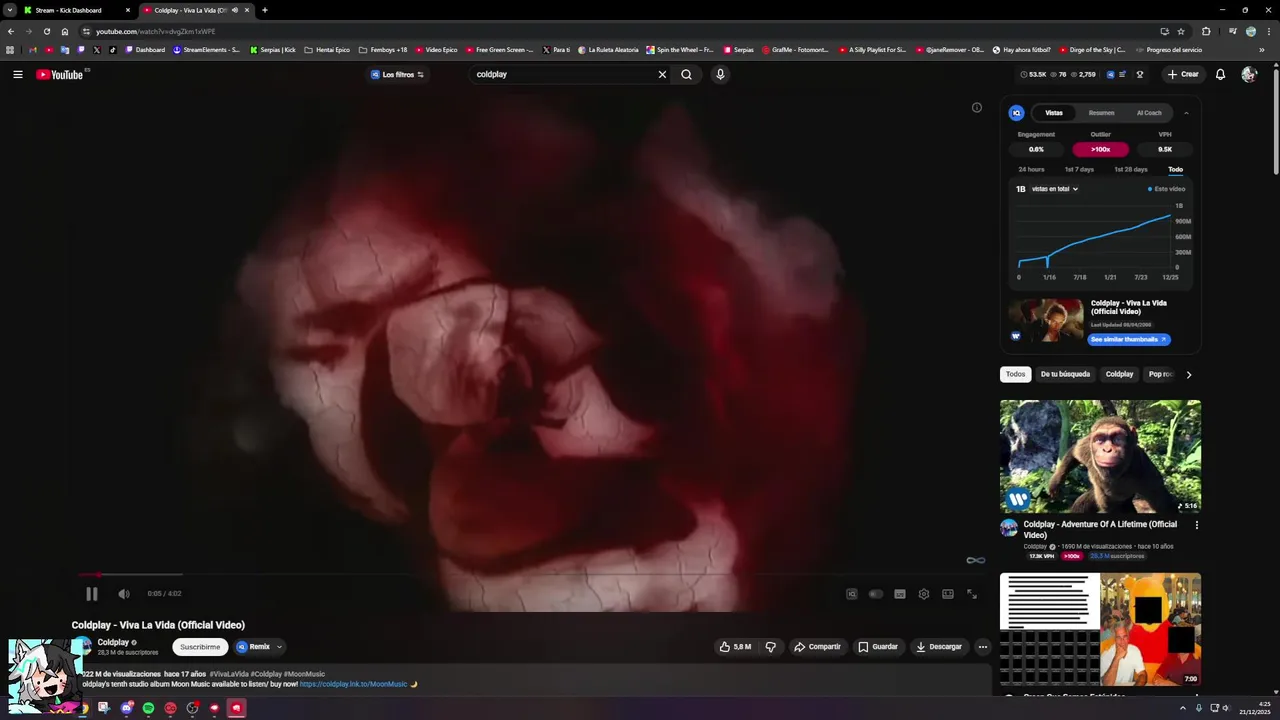
Task: Switch to theater mode view
Action: (948, 594)
